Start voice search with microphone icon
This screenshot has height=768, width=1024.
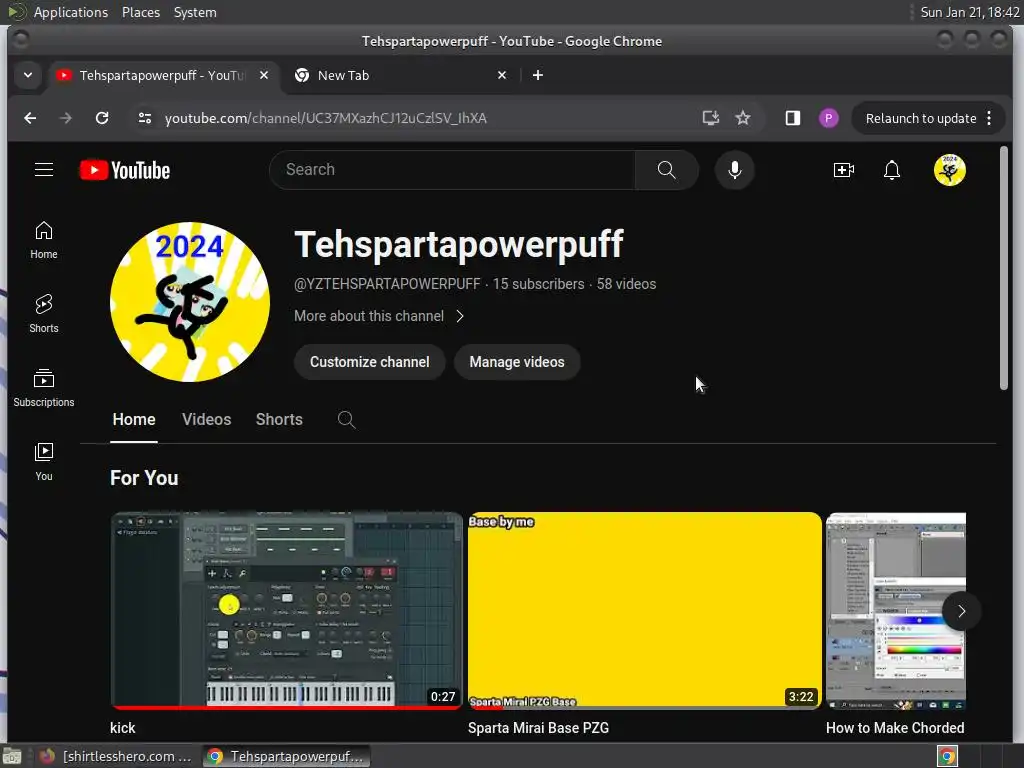point(735,170)
